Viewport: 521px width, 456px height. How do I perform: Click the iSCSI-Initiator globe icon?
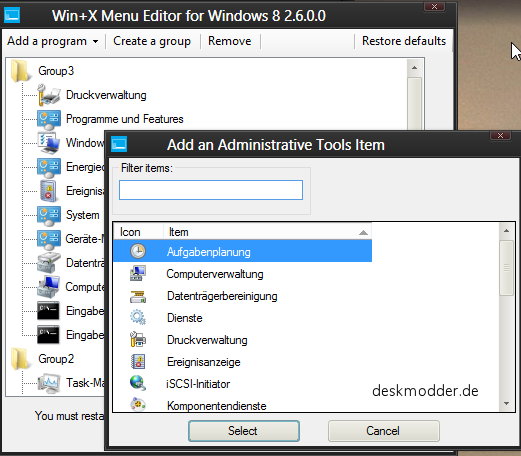click(138, 383)
